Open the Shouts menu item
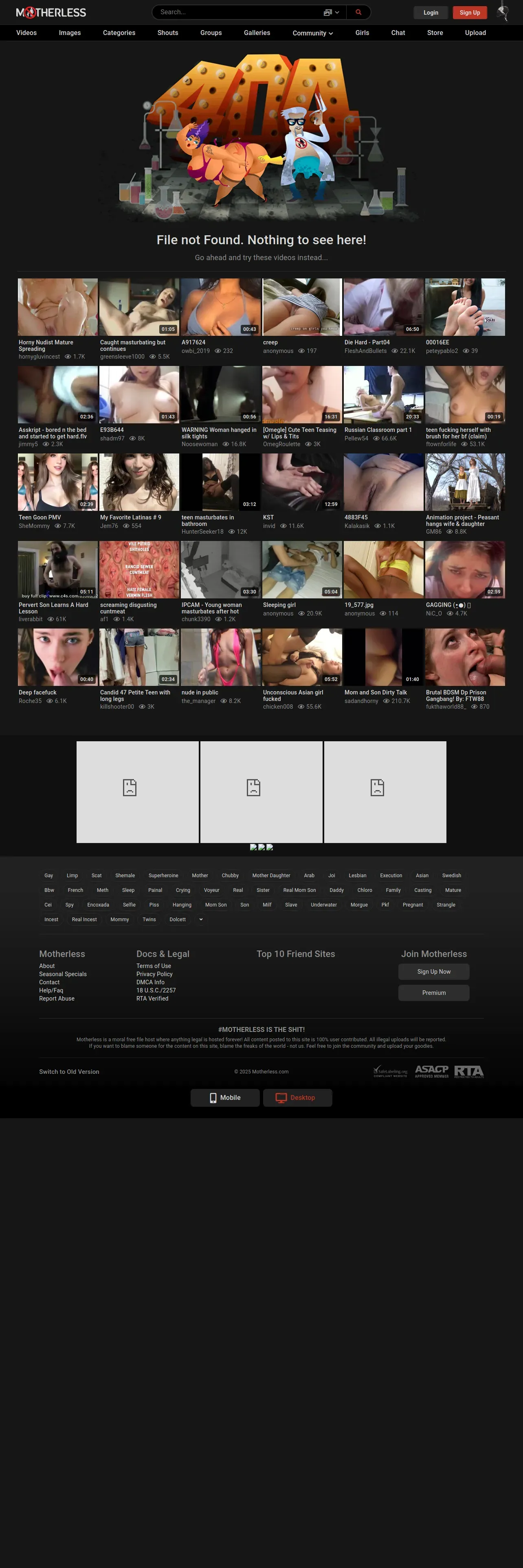This screenshot has width=523, height=1568. coord(168,33)
